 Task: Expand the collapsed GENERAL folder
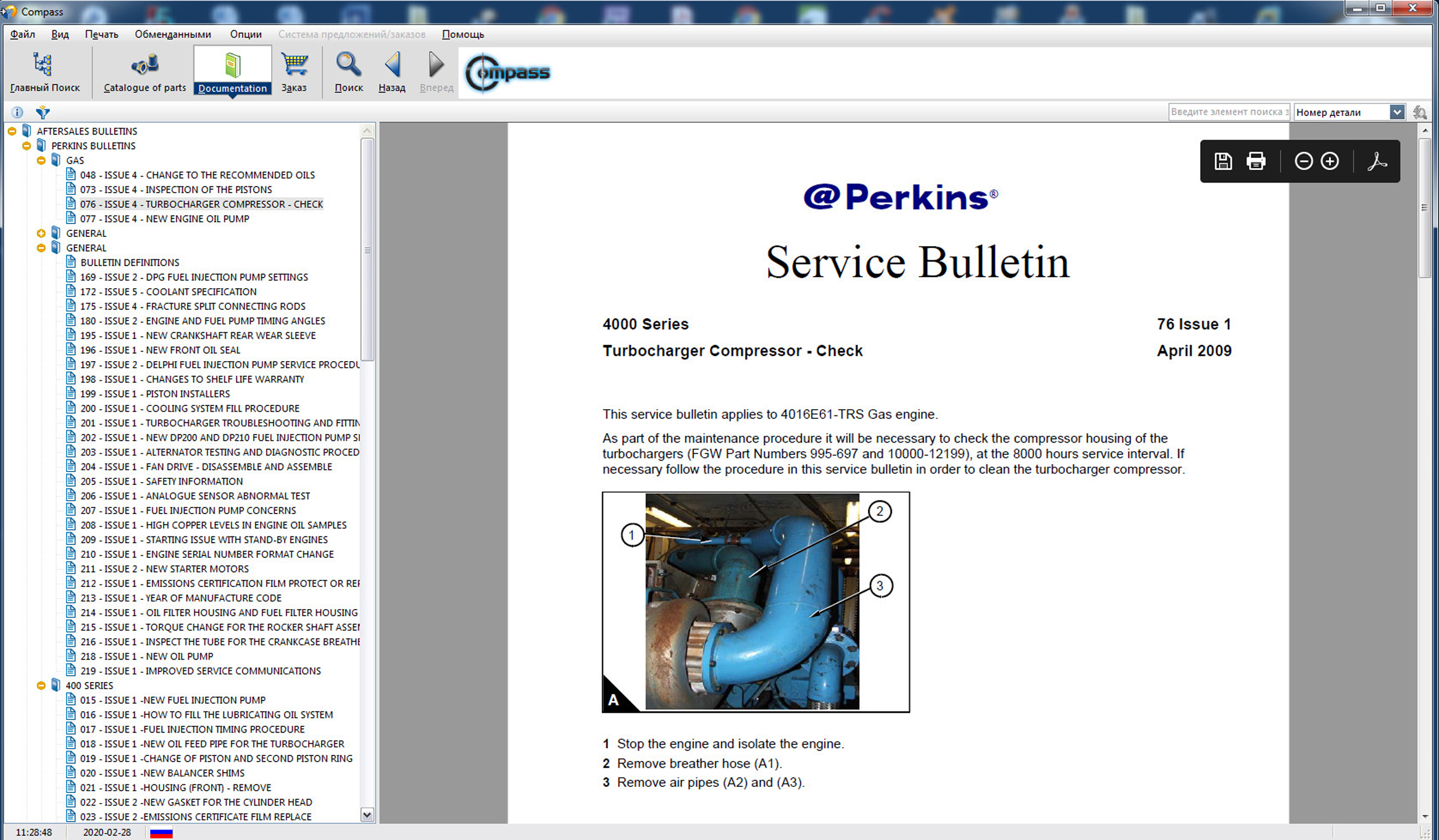tap(41, 233)
